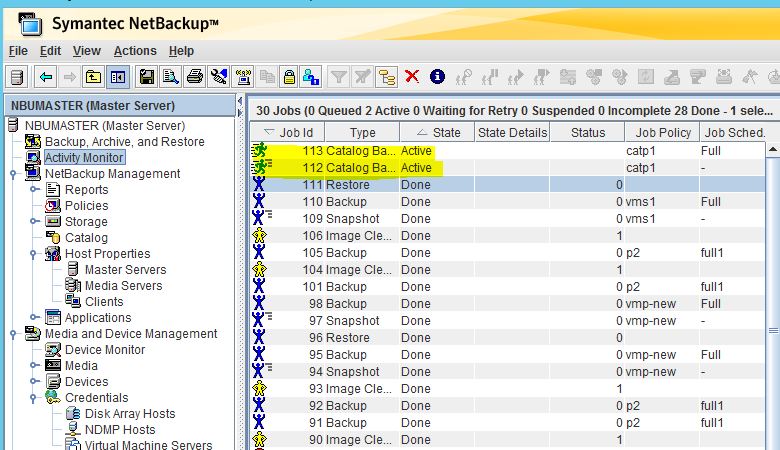
Task: Open Catalog in the tree
Action: click(x=86, y=238)
